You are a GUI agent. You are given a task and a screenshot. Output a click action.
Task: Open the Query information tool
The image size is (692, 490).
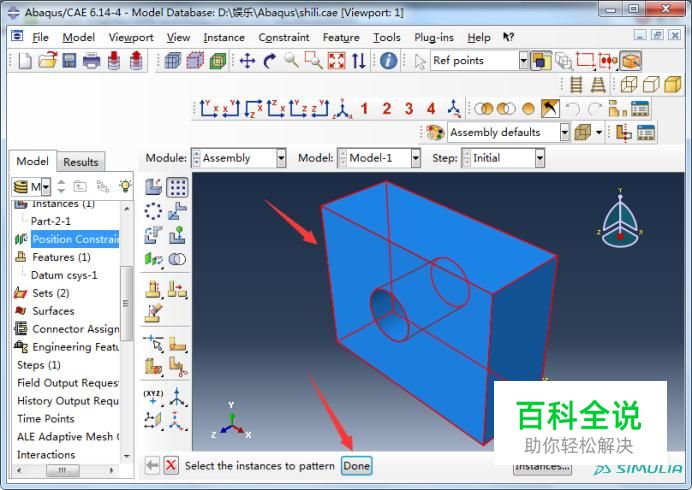click(388, 60)
